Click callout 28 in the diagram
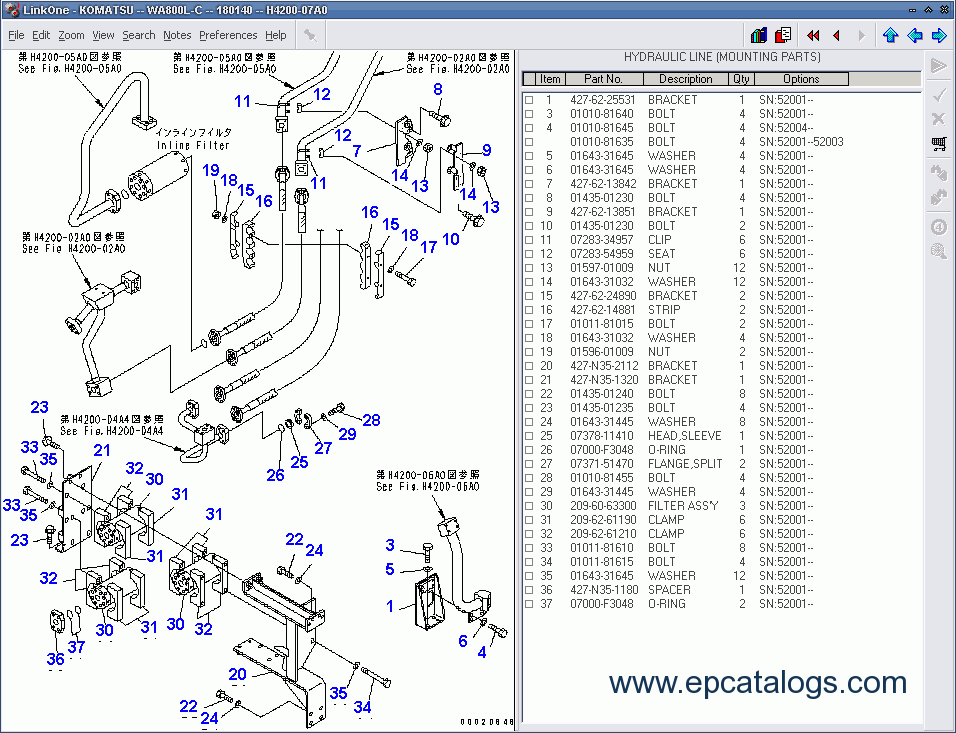The width and height of the screenshot is (956, 733). (371, 420)
